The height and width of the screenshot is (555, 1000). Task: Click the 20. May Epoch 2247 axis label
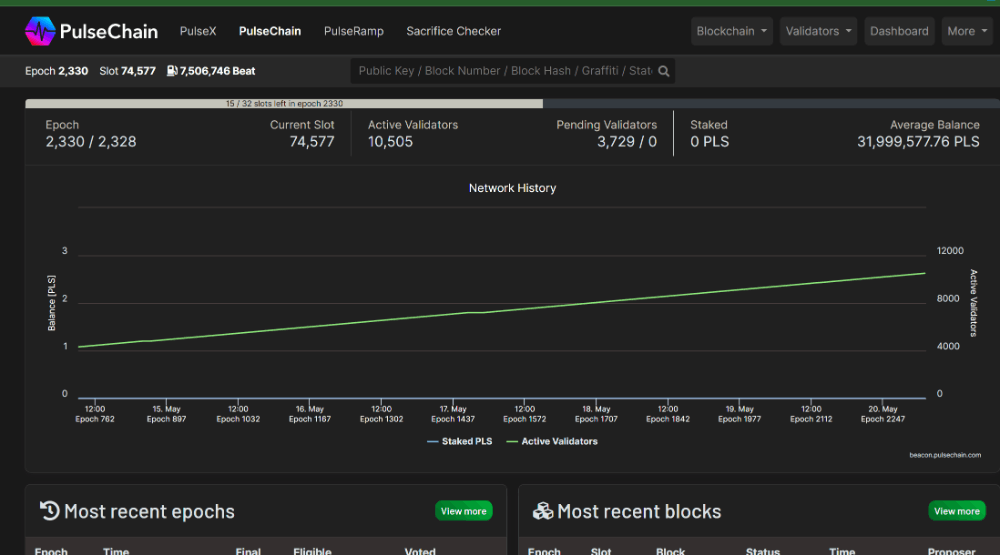883,414
